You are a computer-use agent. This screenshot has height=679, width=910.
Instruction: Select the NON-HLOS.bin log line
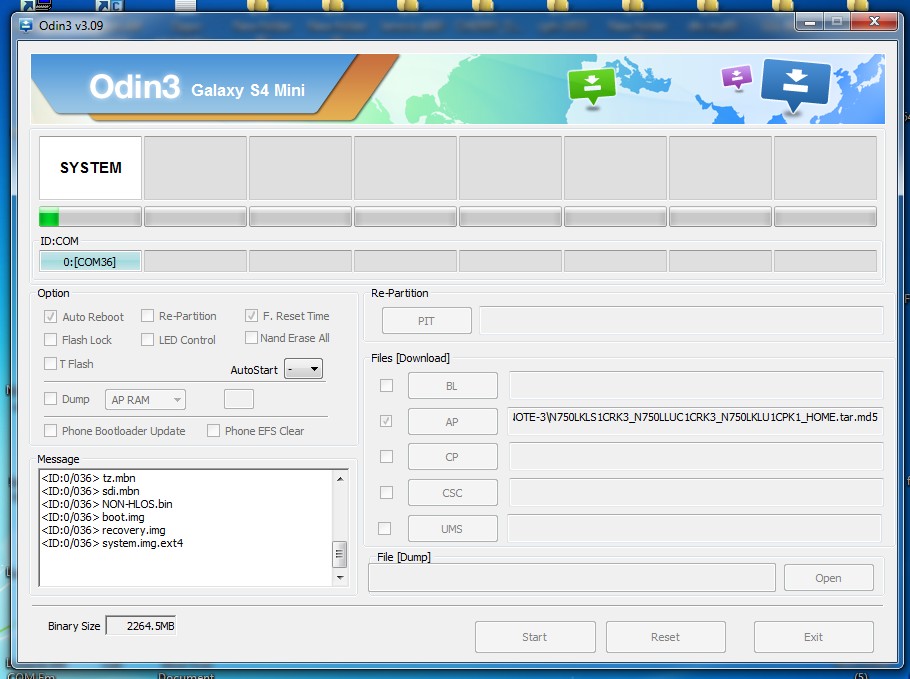tap(107, 504)
